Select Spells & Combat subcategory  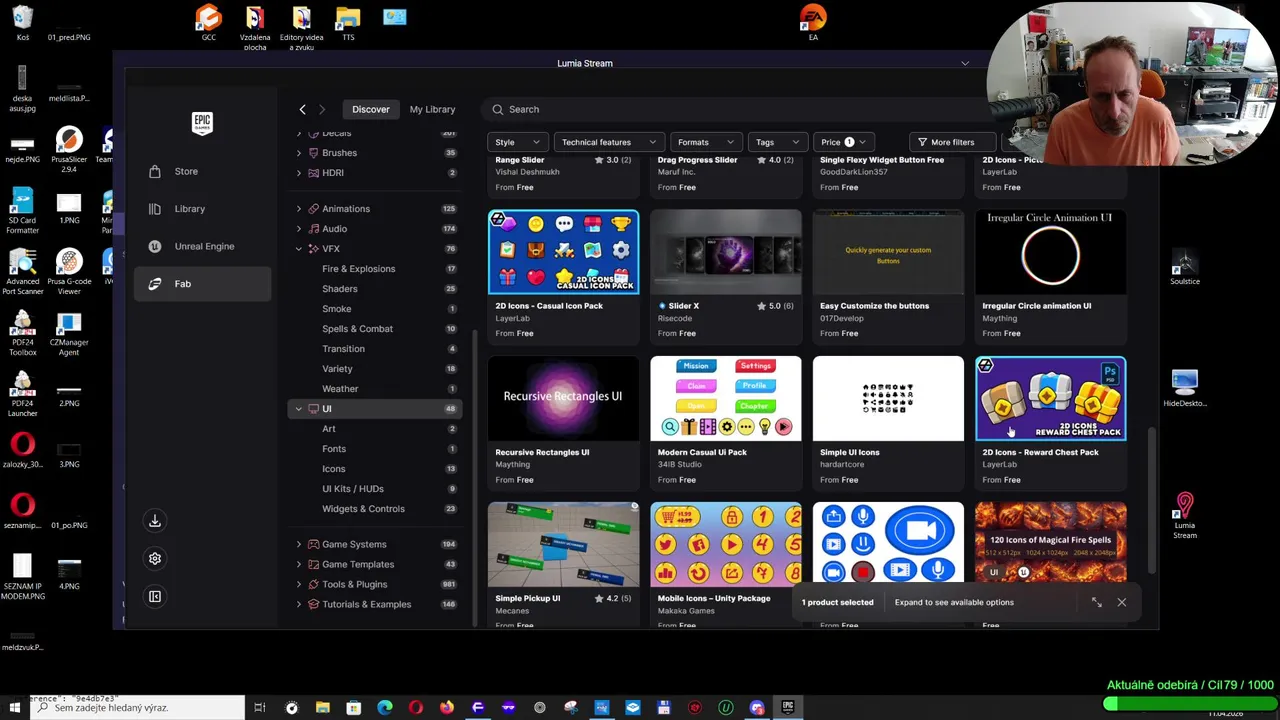(x=357, y=329)
